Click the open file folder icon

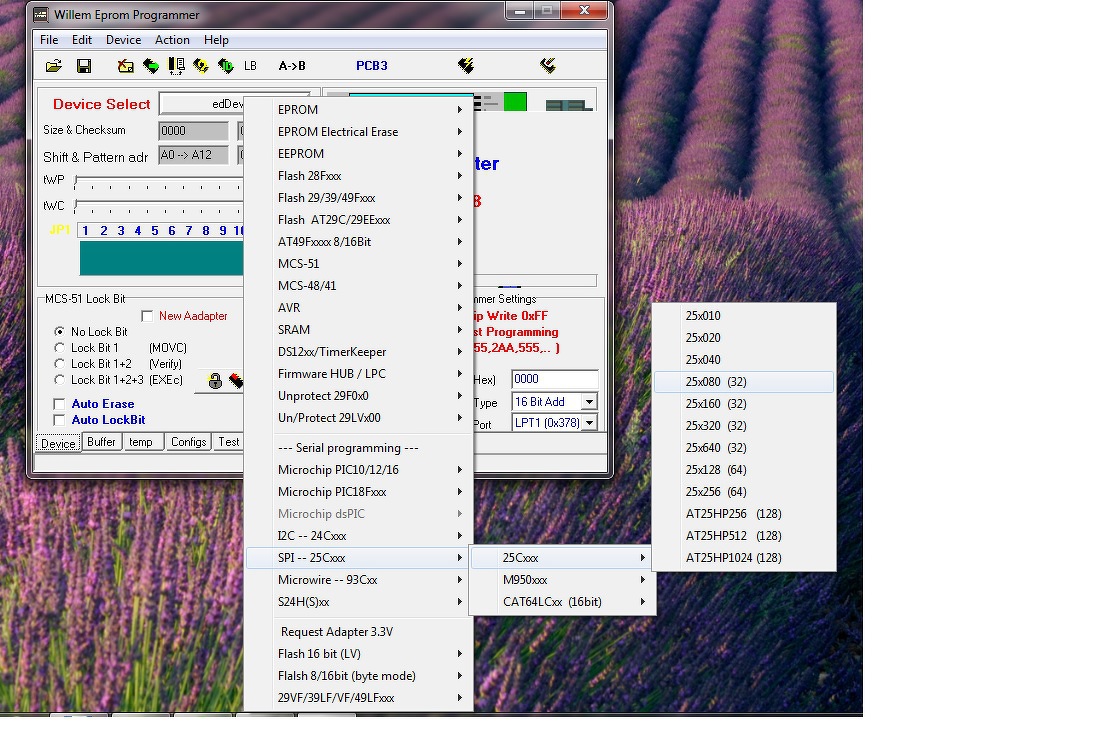[x=53, y=66]
